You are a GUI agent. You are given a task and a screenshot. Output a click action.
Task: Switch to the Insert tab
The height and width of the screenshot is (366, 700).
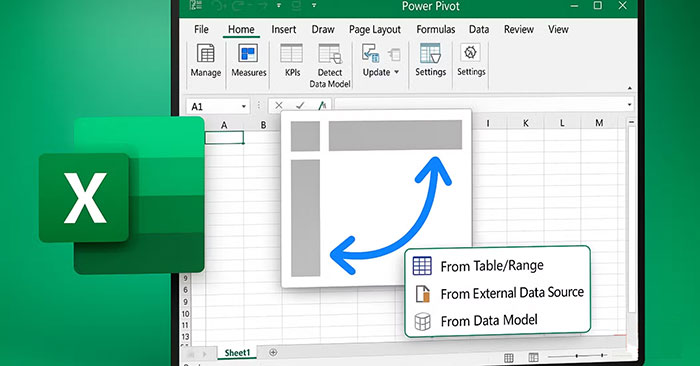click(283, 29)
